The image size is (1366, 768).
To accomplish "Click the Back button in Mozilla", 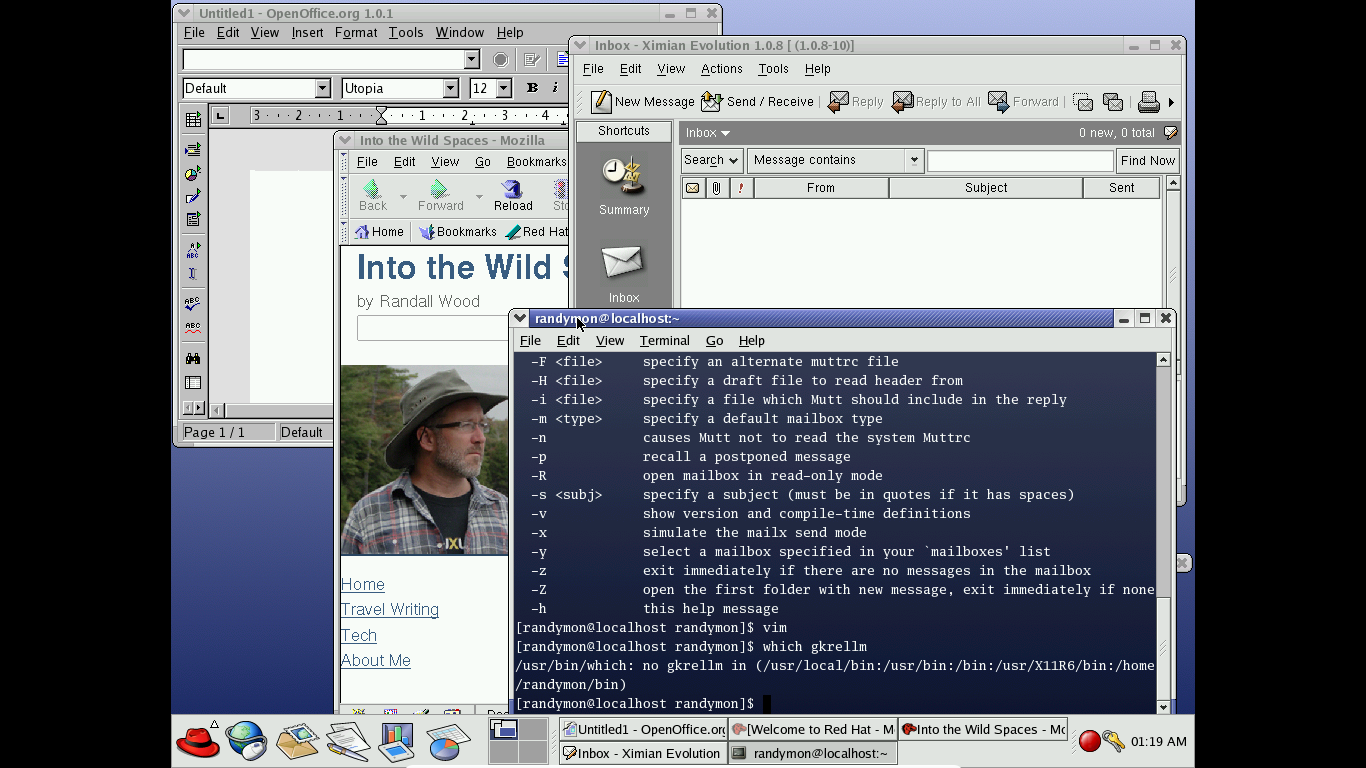I will coord(373,195).
